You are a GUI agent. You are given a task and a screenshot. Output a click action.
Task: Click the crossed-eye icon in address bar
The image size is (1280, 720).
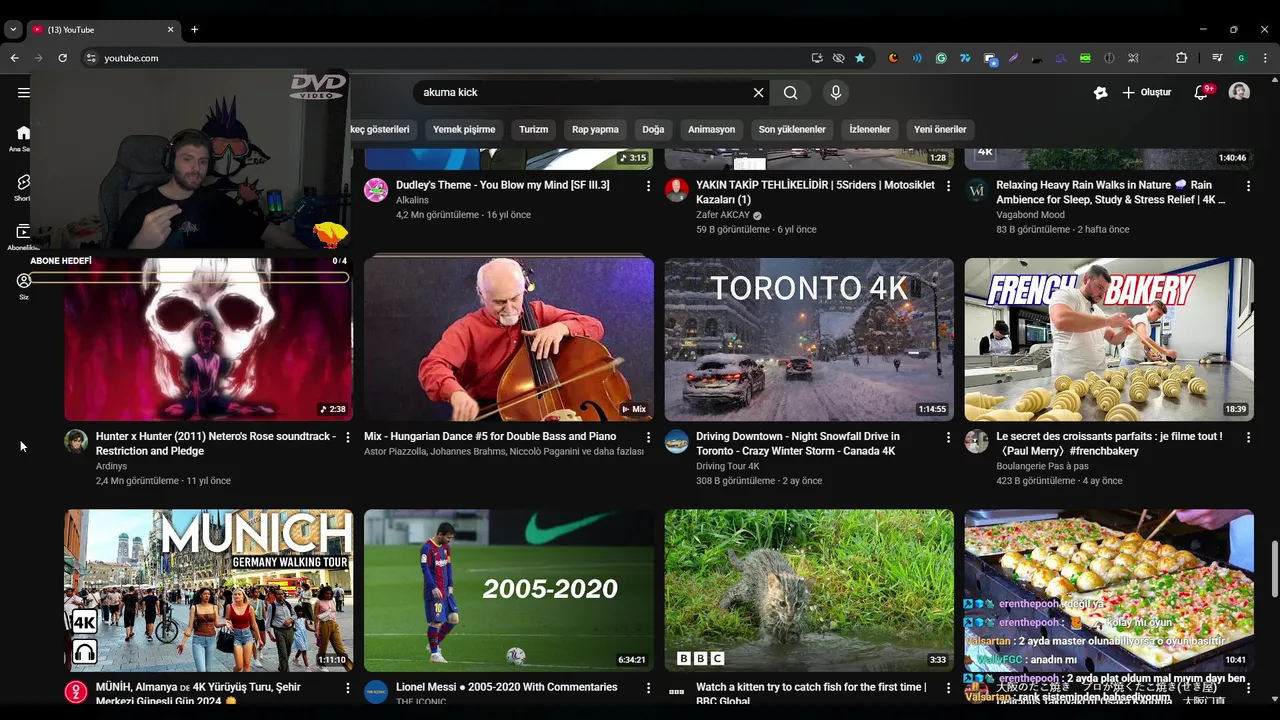[838, 58]
